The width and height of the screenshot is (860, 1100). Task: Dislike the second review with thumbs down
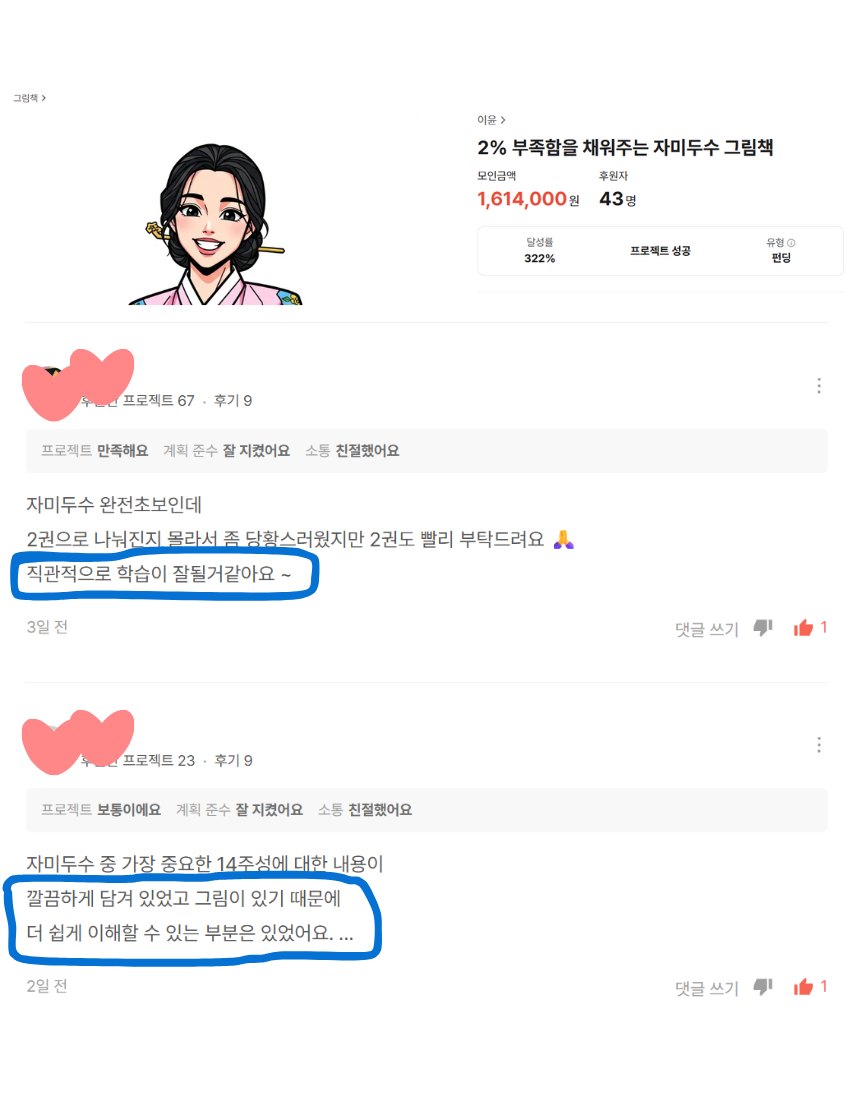click(x=763, y=987)
